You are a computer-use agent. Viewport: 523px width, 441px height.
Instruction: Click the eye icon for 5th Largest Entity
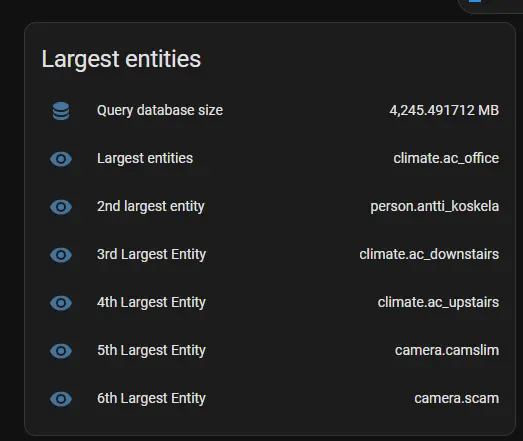[x=61, y=351]
